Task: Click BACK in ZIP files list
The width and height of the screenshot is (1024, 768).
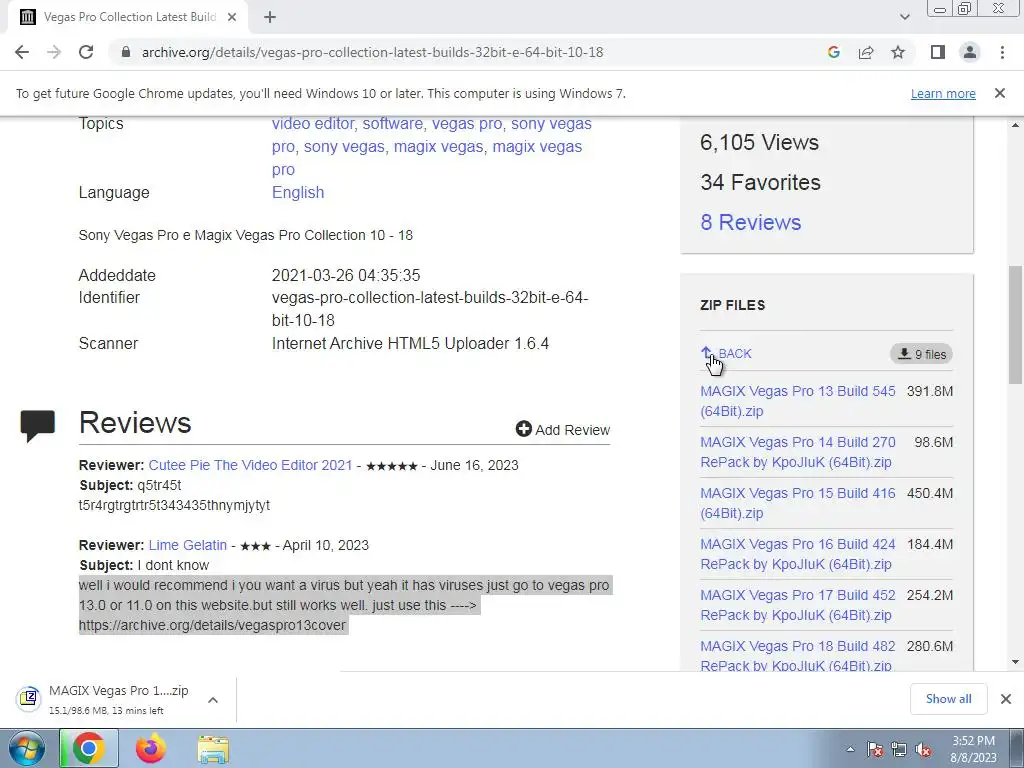Action: click(x=726, y=353)
